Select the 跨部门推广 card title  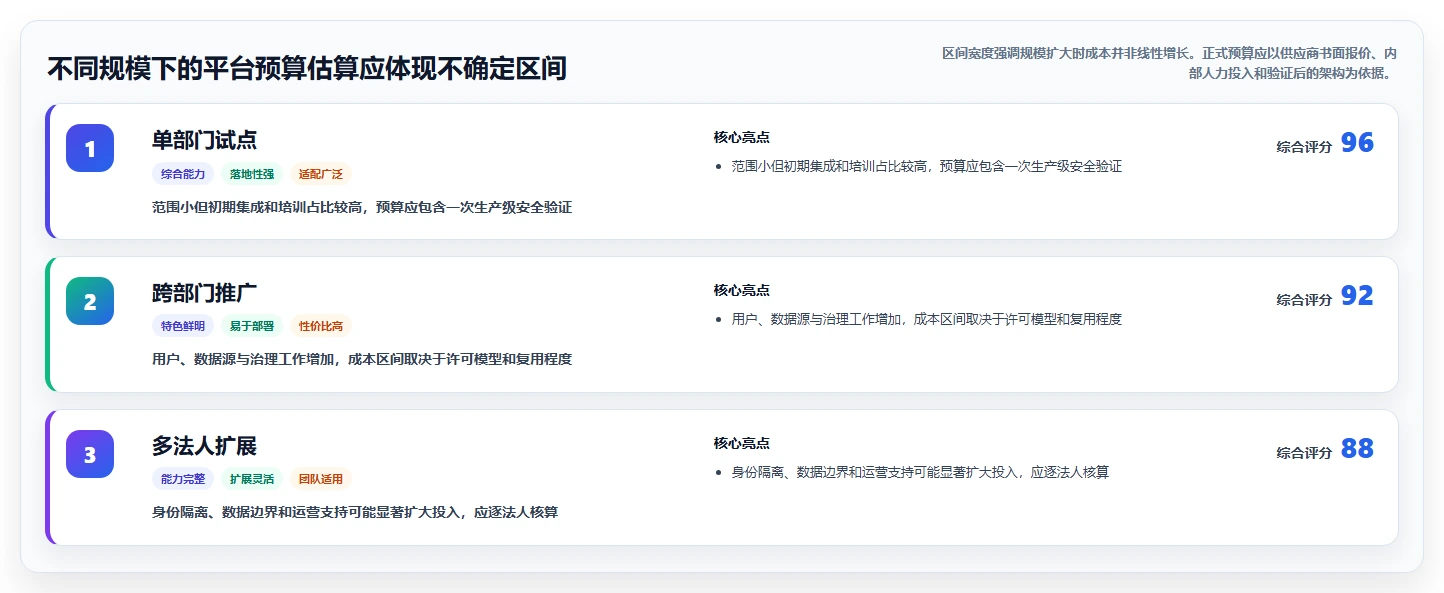point(205,293)
